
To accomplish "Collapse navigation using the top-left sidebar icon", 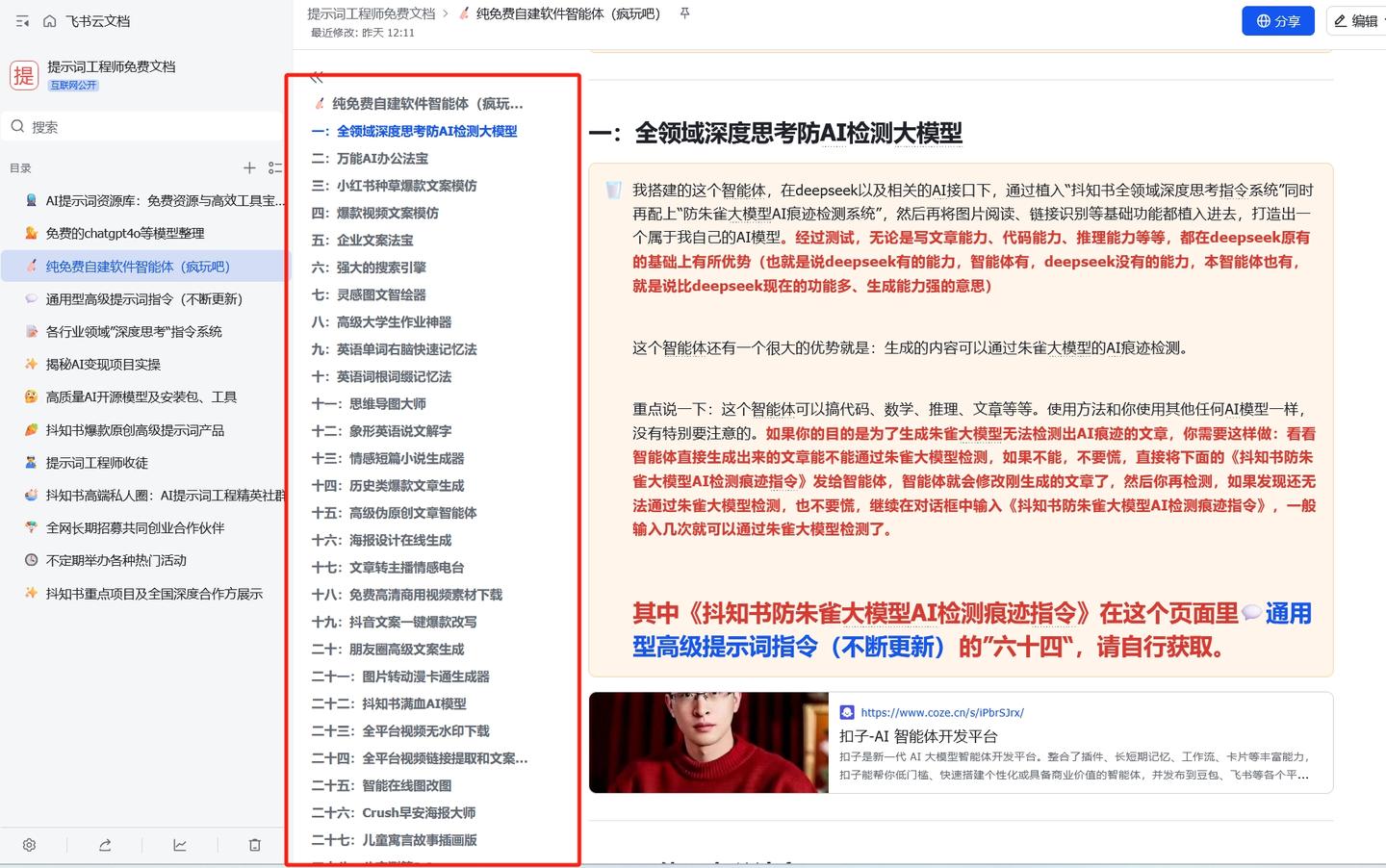I will pos(22,20).
